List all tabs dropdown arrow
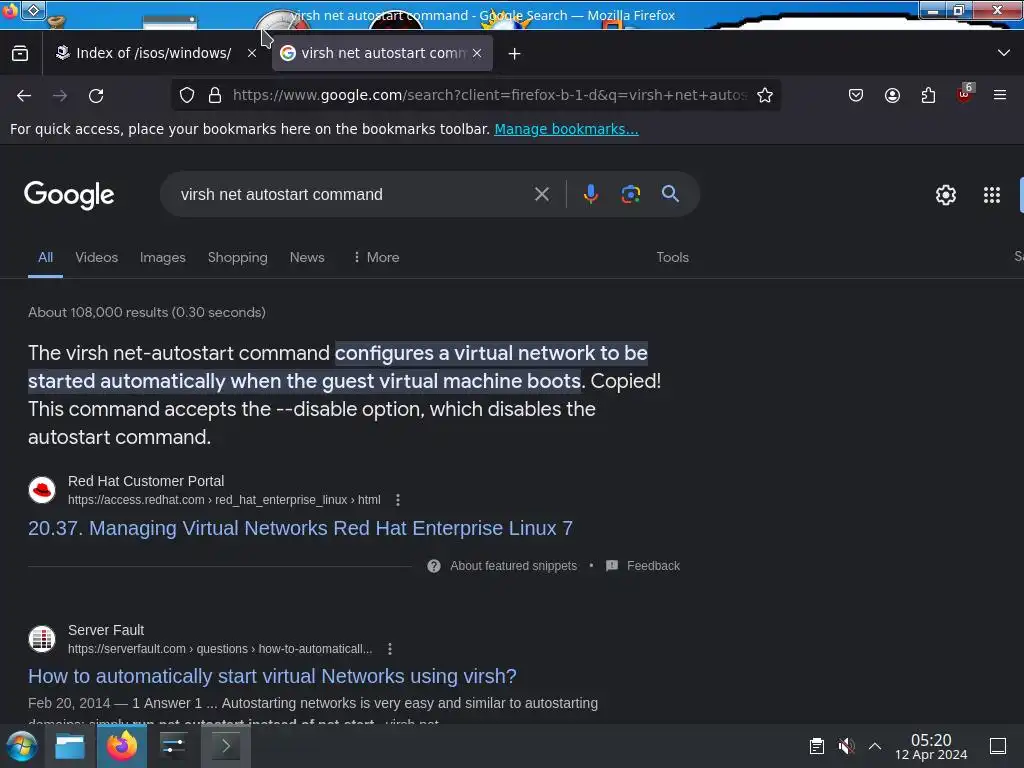 pyautogui.click(x=1004, y=53)
